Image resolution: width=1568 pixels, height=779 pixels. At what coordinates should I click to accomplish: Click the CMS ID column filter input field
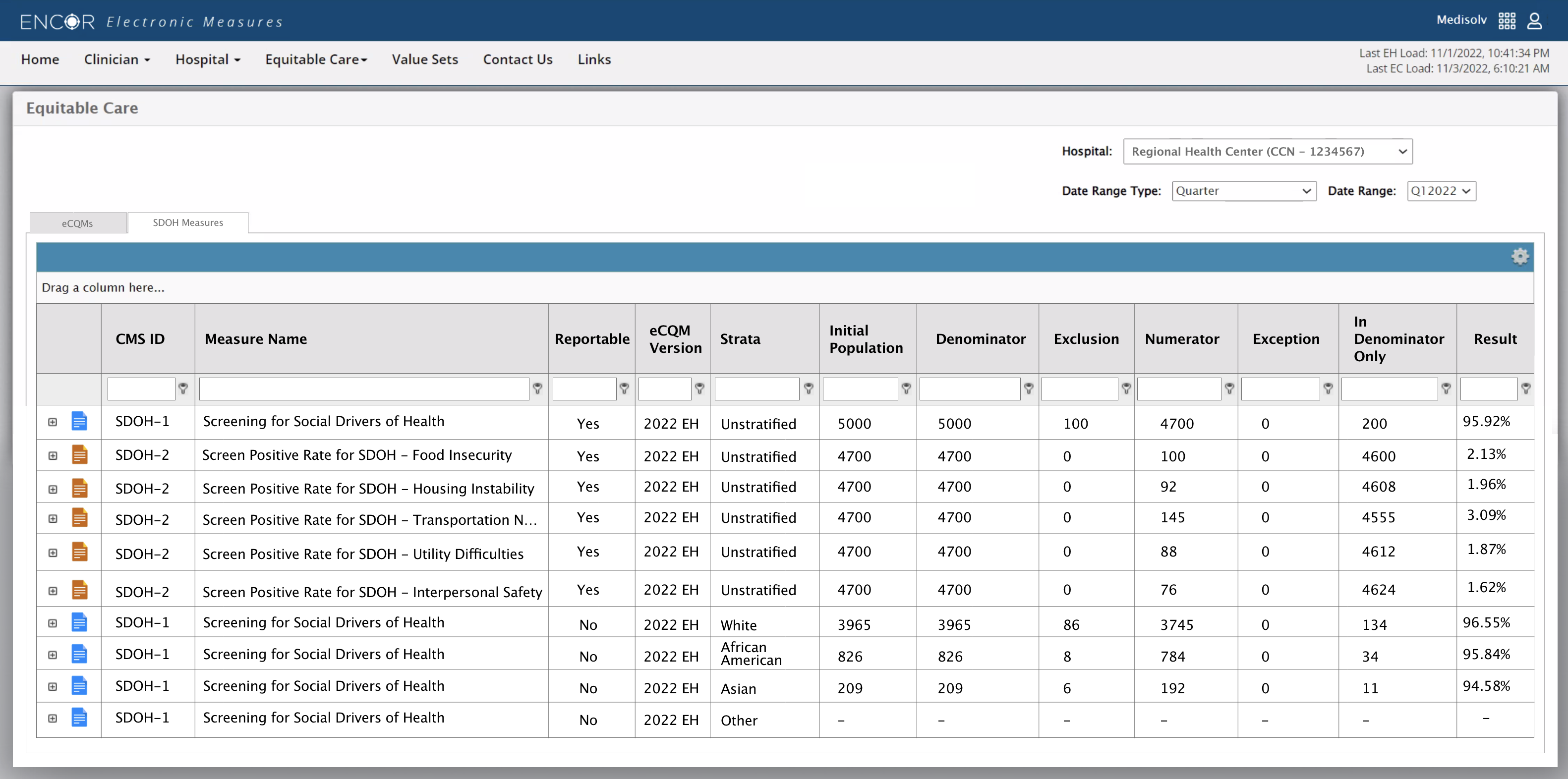pyautogui.click(x=141, y=388)
